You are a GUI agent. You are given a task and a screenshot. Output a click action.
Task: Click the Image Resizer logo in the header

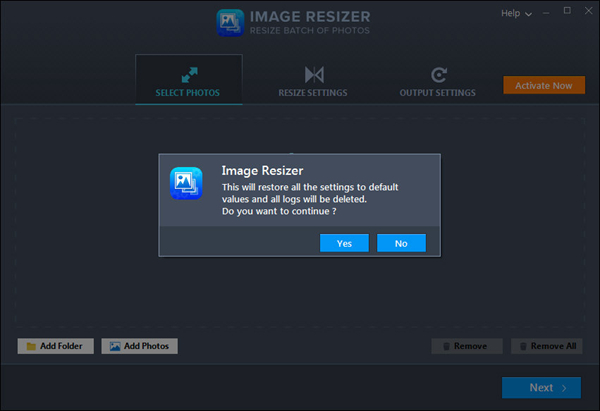pos(230,23)
